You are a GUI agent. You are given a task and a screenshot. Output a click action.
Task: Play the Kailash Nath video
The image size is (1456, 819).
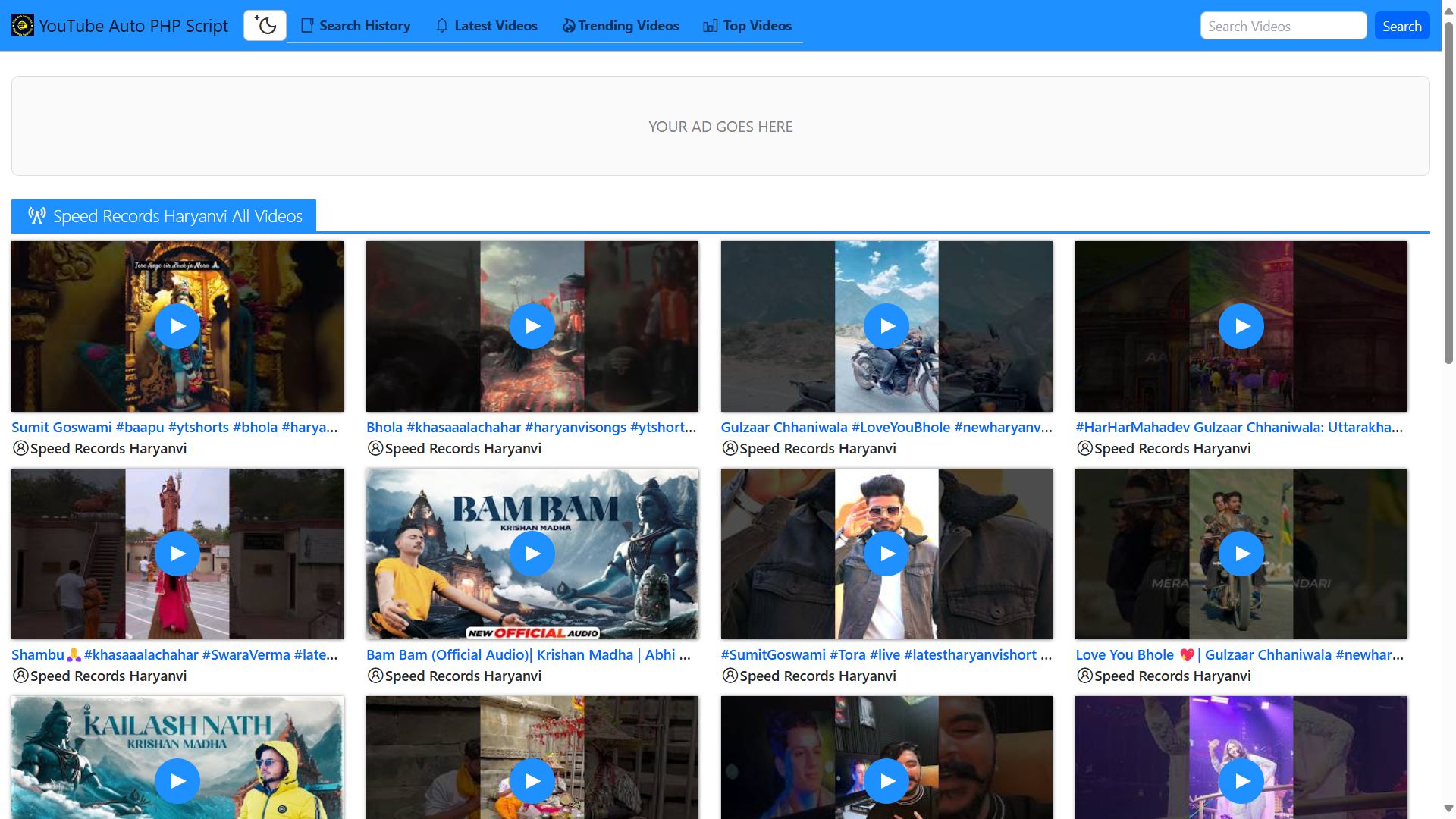[177, 781]
